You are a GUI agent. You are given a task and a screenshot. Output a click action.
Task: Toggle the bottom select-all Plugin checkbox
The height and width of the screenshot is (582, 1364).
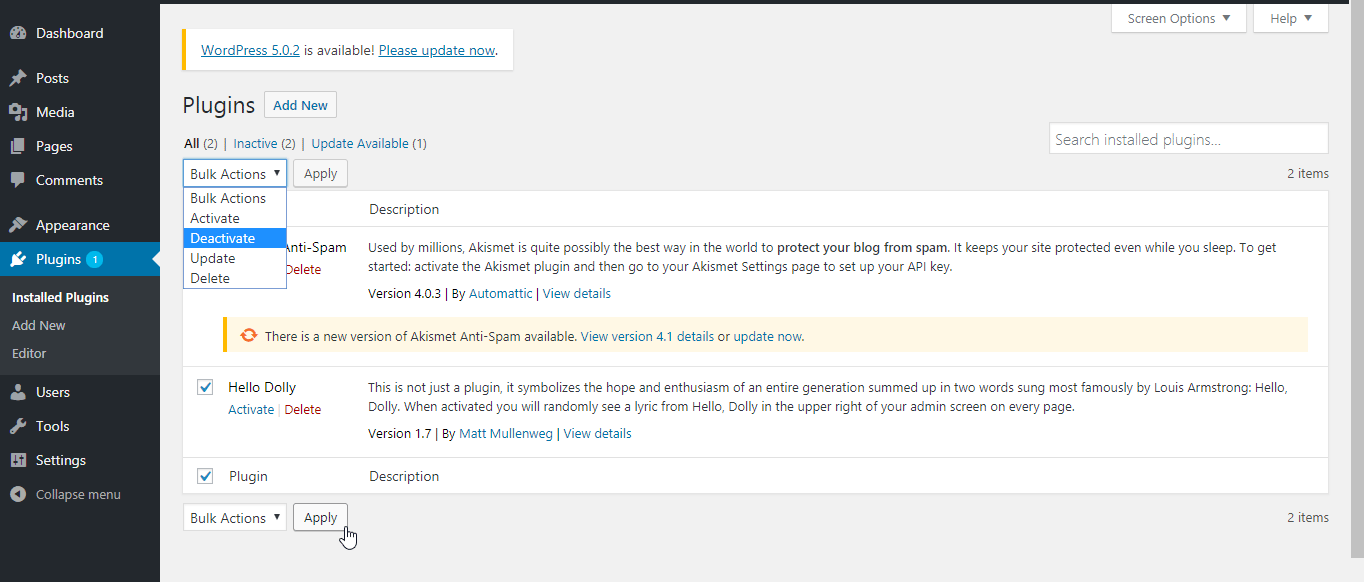[205, 476]
